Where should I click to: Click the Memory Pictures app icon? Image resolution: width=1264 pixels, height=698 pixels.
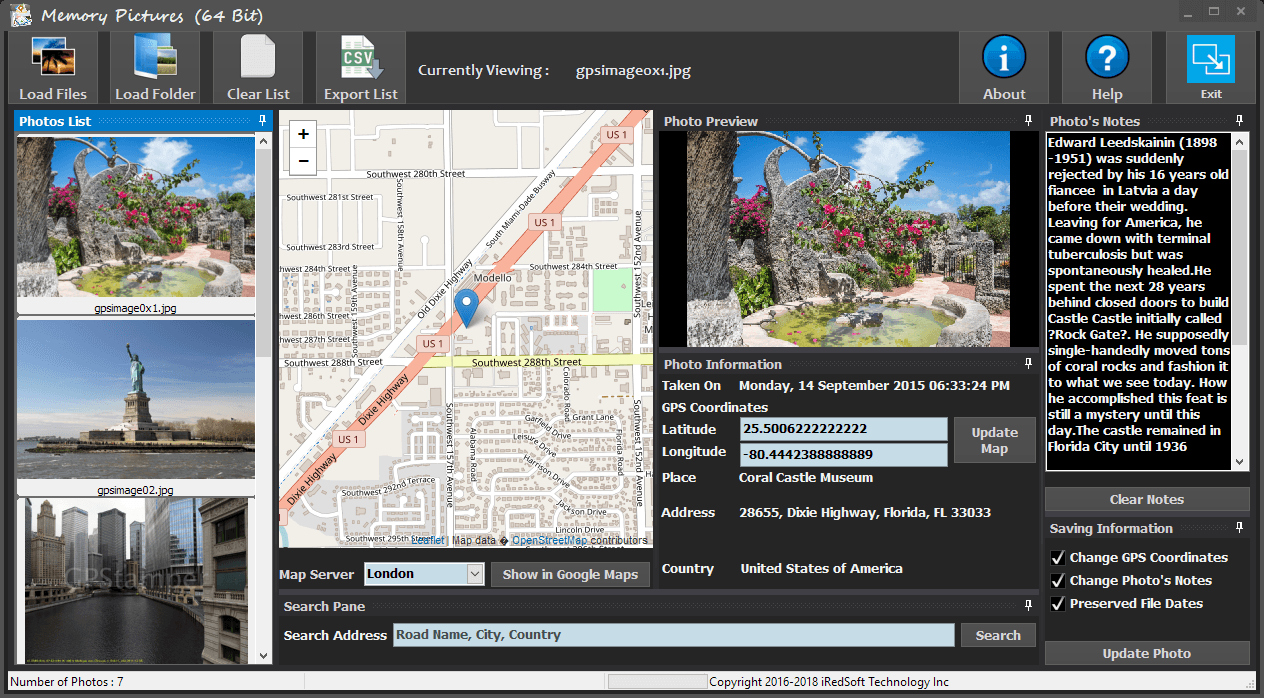(x=20, y=15)
